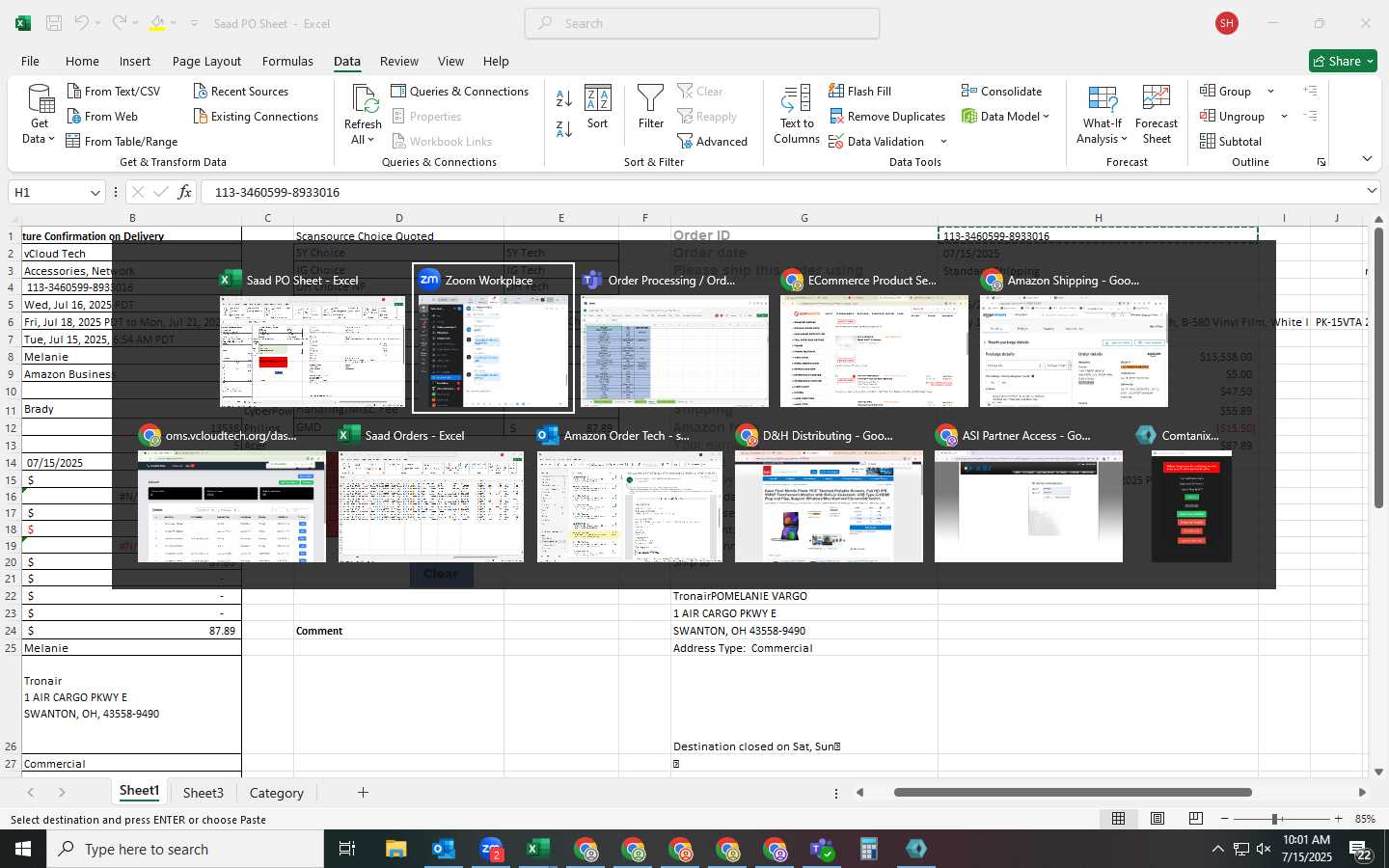Select Normal view in status bar
The image size is (1389, 868).
pos(1119,819)
